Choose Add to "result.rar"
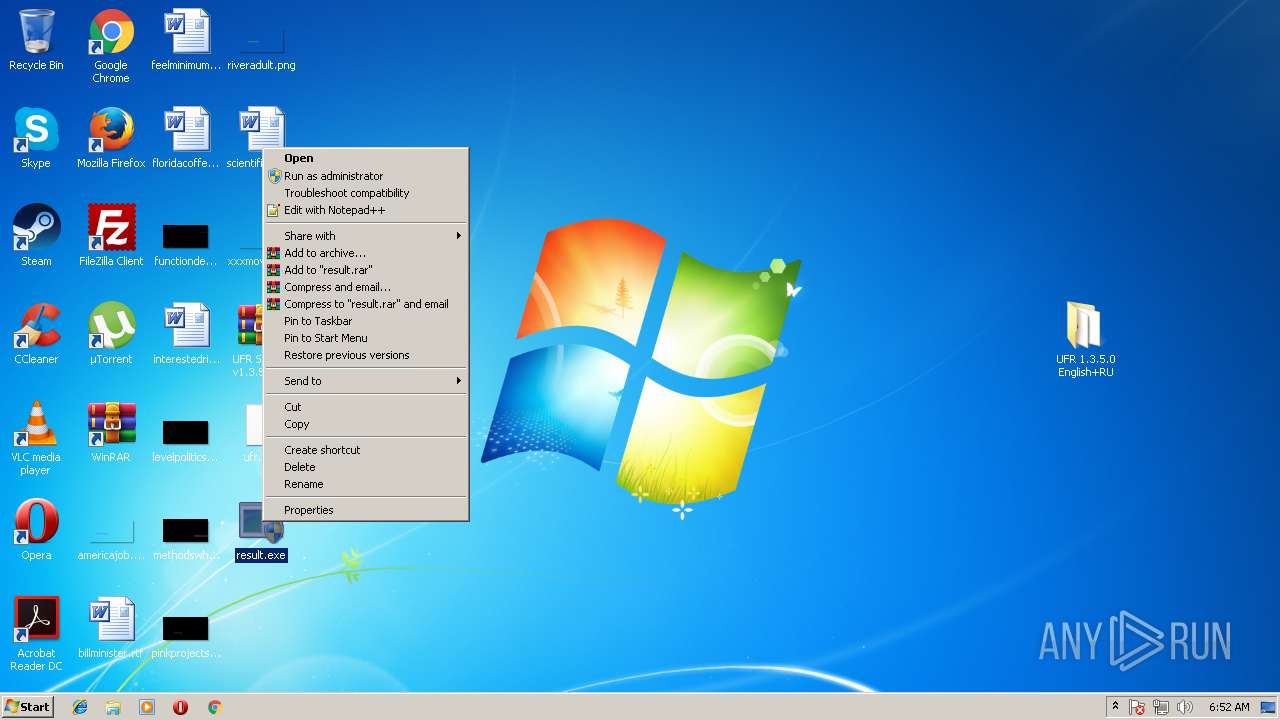Image resolution: width=1280 pixels, height=720 pixels. point(366,270)
